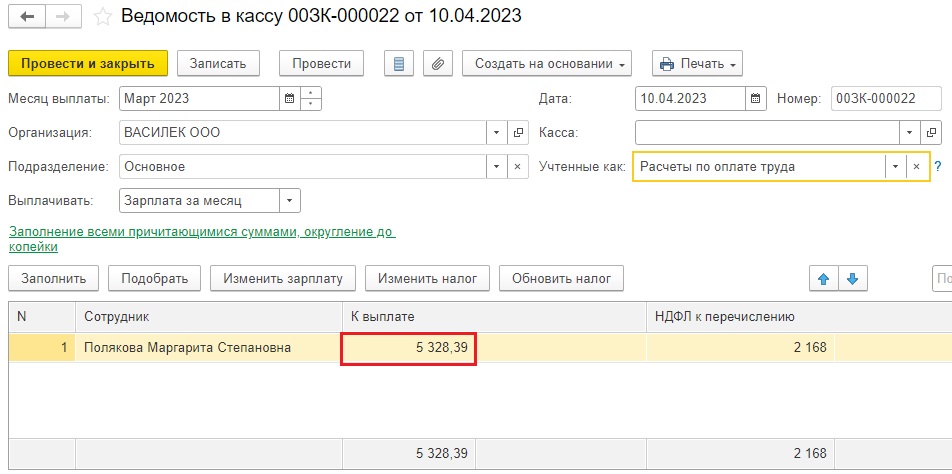The height and width of the screenshot is (474, 952).
Task: Click the Учтенные как input field
Action: coord(760,166)
